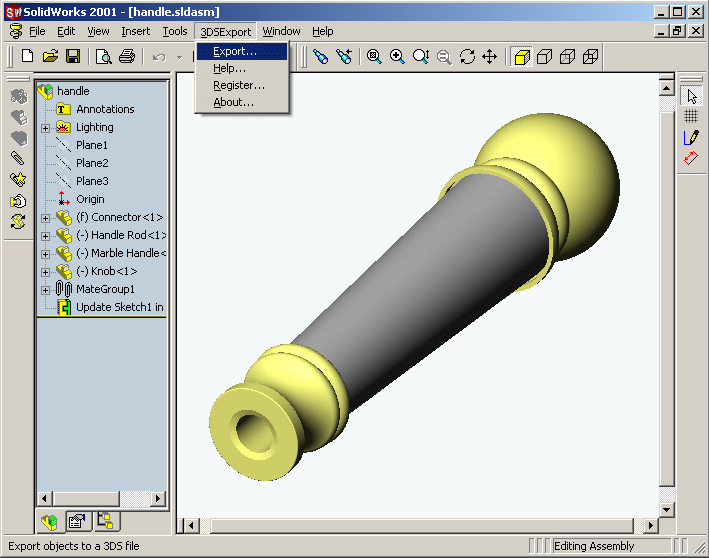Toggle the Shaded display mode
The height and width of the screenshot is (558, 709).
pos(522,57)
